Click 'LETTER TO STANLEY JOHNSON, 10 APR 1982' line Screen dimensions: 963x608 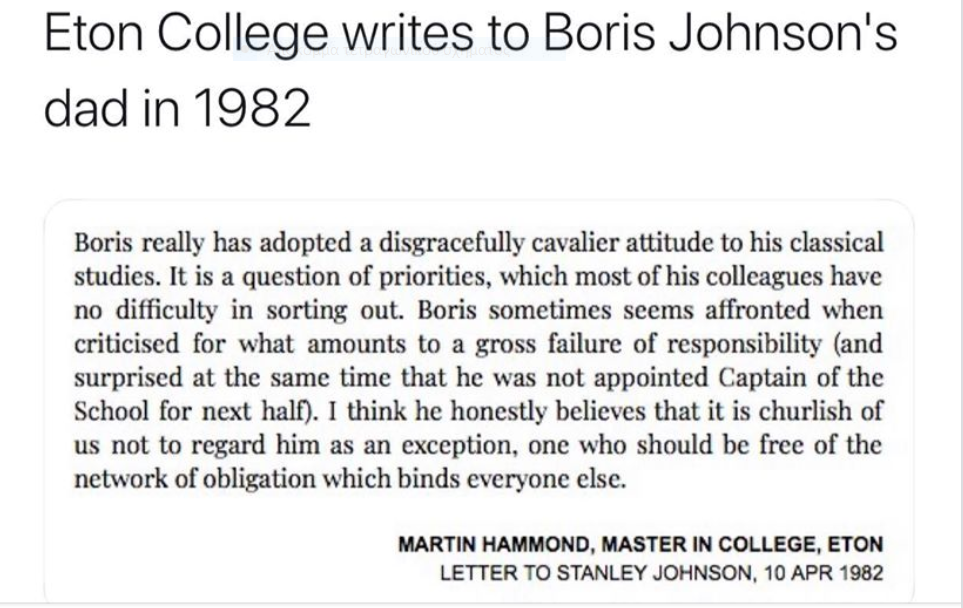(661, 573)
